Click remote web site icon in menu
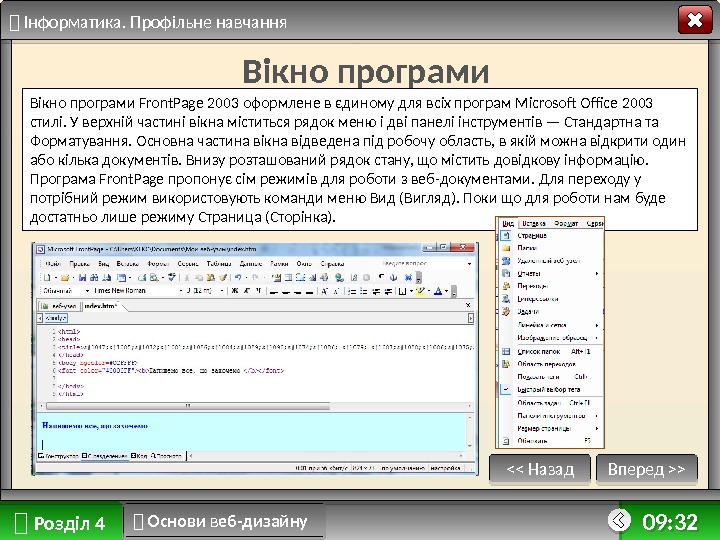This screenshot has width=720, height=540. pyautogui.click(x=506, y=261)
